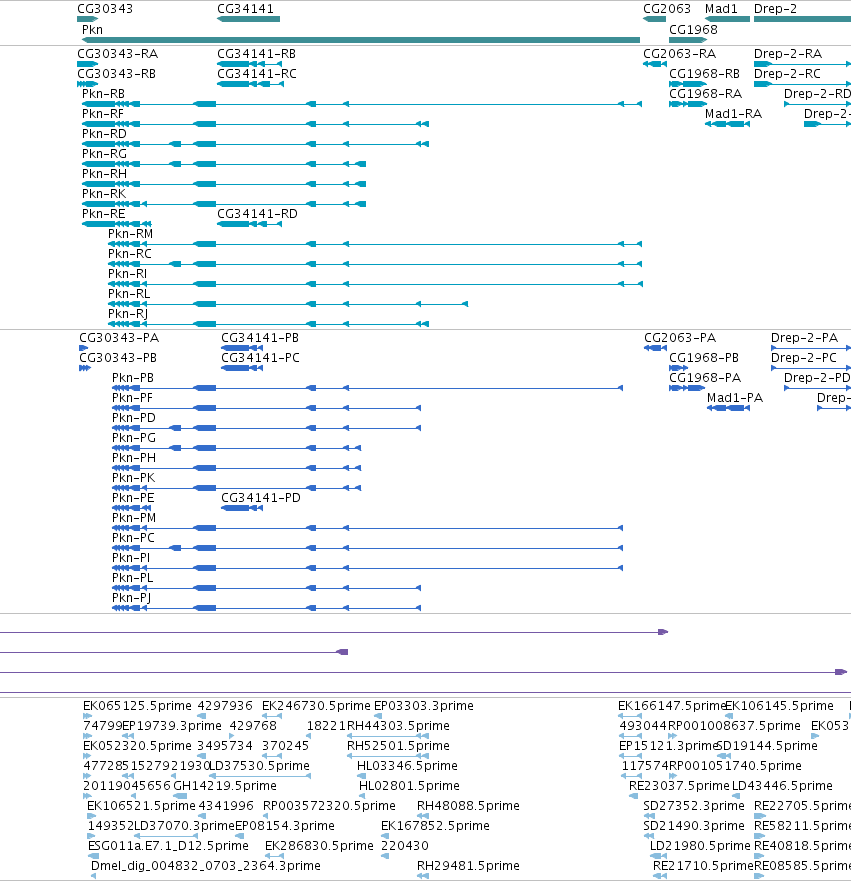Click the Pkn gene span bar
851x881 pixels.
[x=361, y=40]
